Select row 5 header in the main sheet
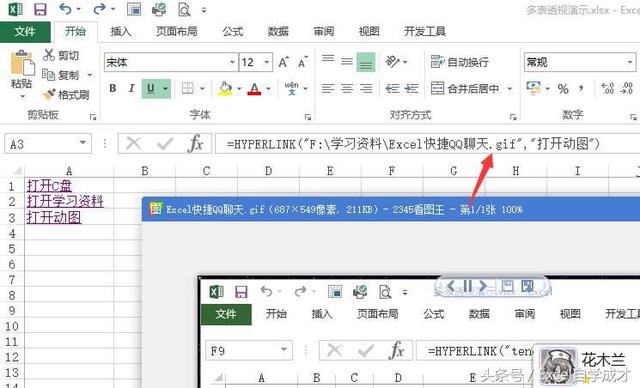 pos(12,248)
